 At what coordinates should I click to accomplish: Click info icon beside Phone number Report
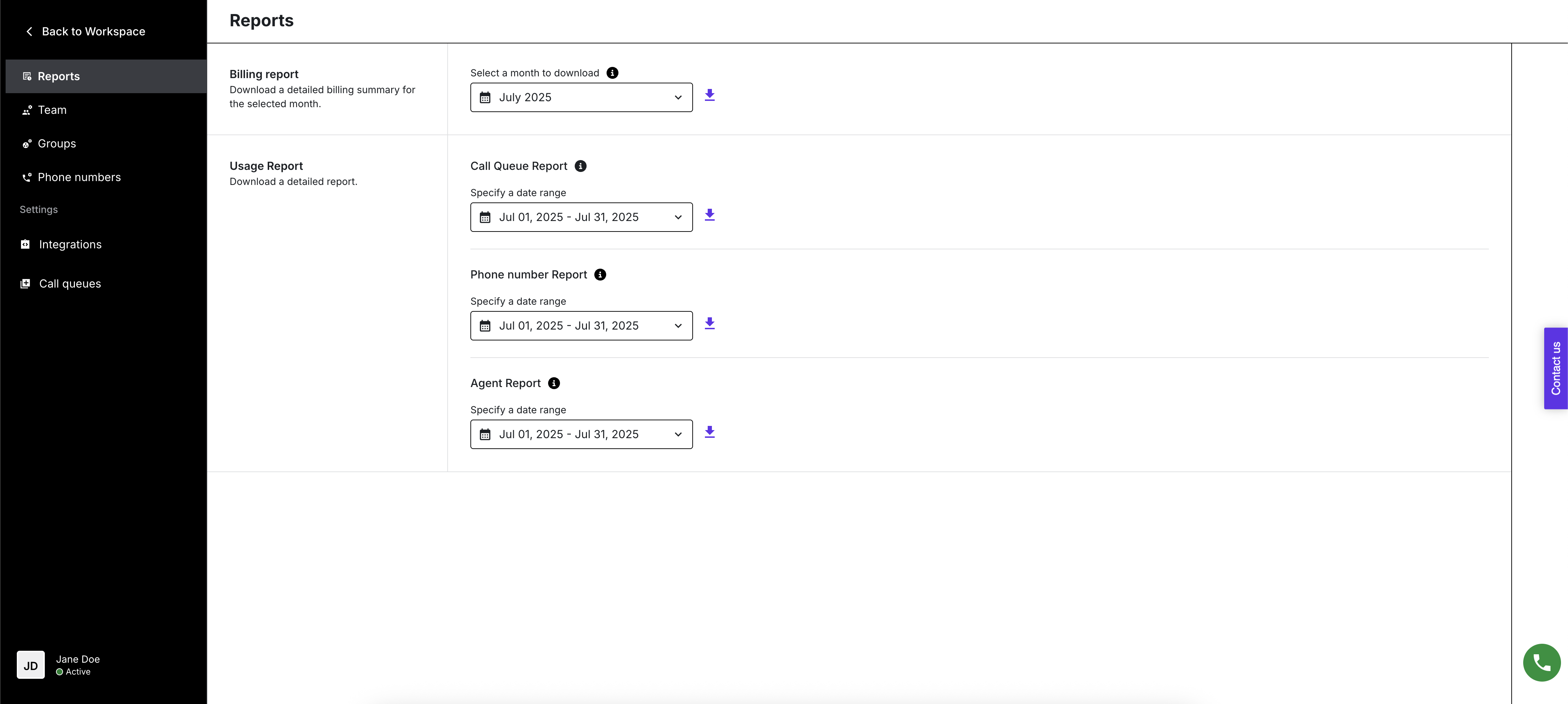coord(600,275)
